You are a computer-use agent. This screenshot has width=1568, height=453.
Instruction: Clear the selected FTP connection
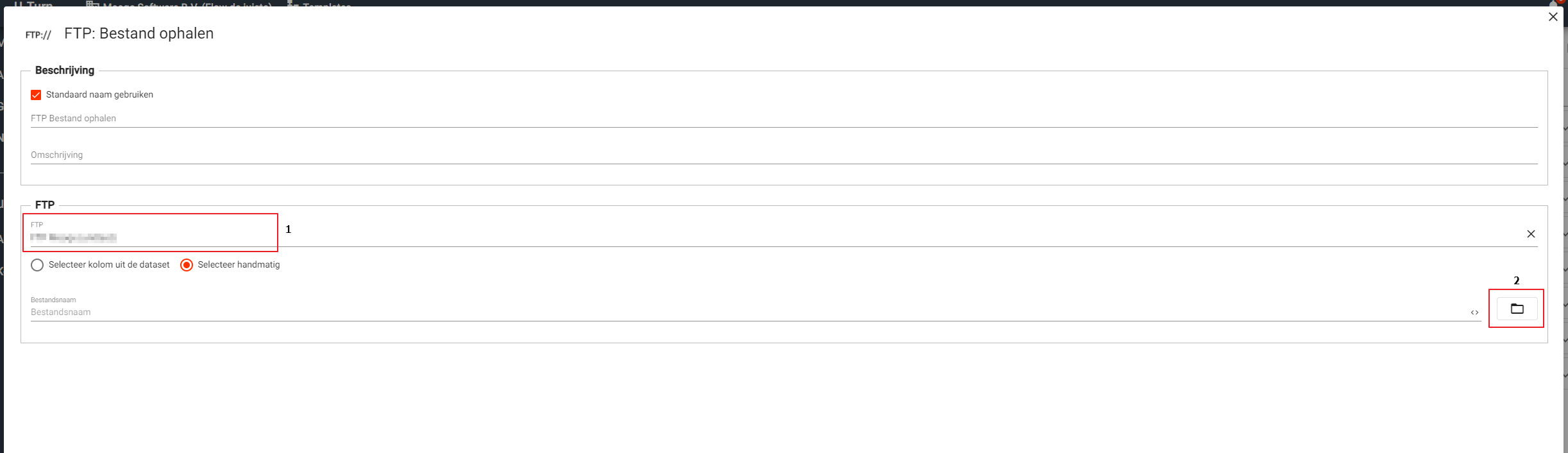click(x=1531, y=234)
